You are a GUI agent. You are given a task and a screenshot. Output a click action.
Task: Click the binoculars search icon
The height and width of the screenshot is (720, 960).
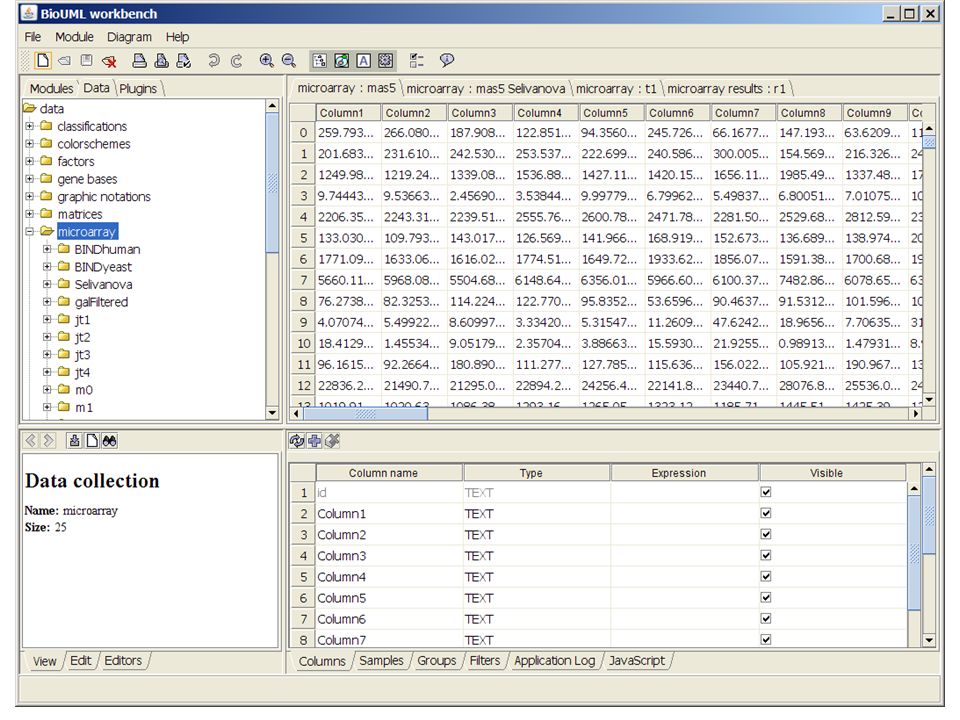[110, 440]
